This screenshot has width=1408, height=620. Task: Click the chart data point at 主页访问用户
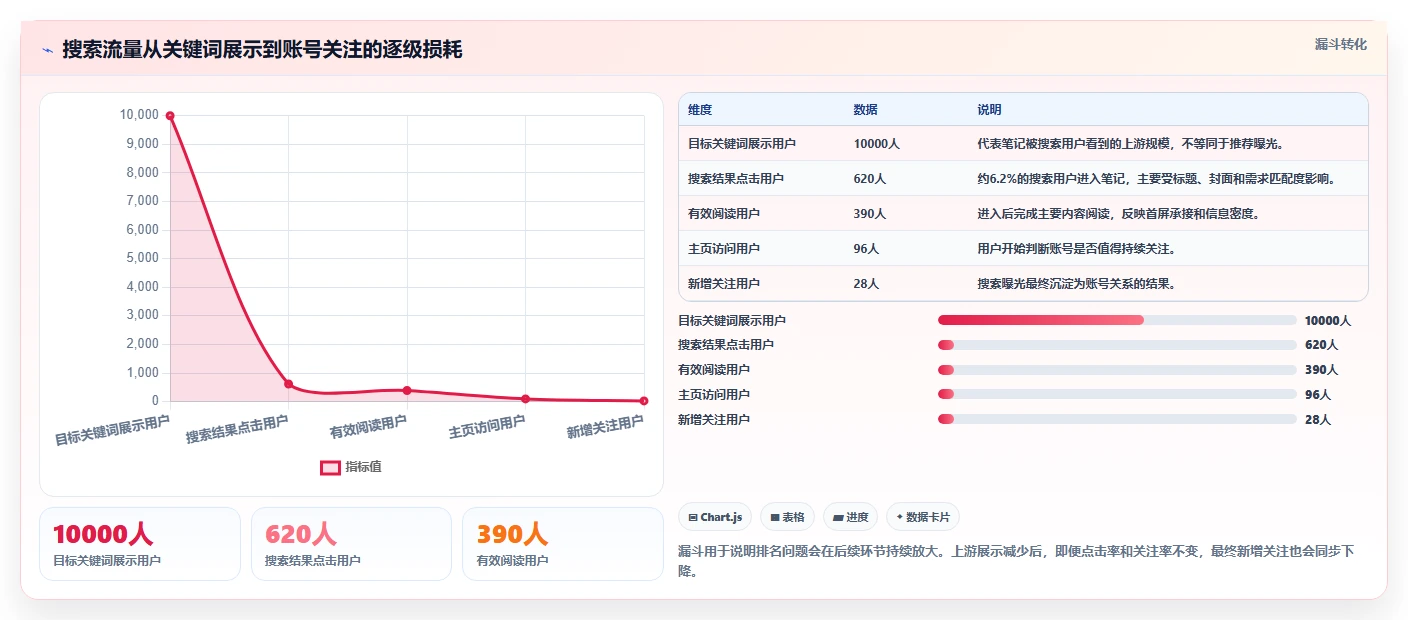click(x=525, y=399)
